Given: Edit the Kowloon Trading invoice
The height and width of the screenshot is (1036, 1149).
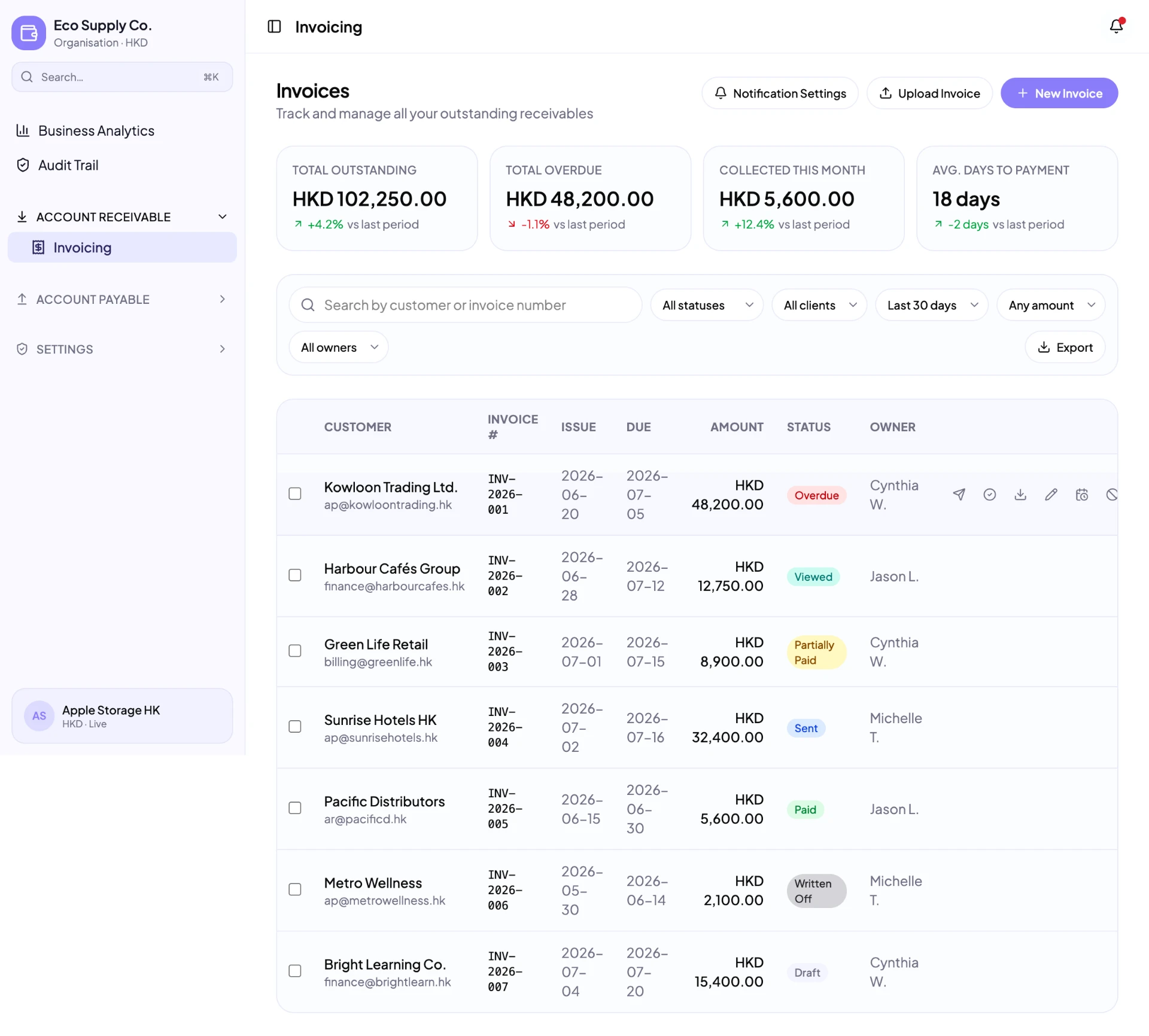Looking at the screenshot, I should point(1051,495).
